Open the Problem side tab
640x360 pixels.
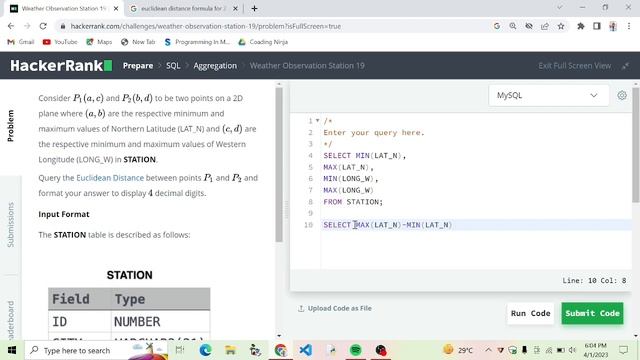(x=11, y=126)
